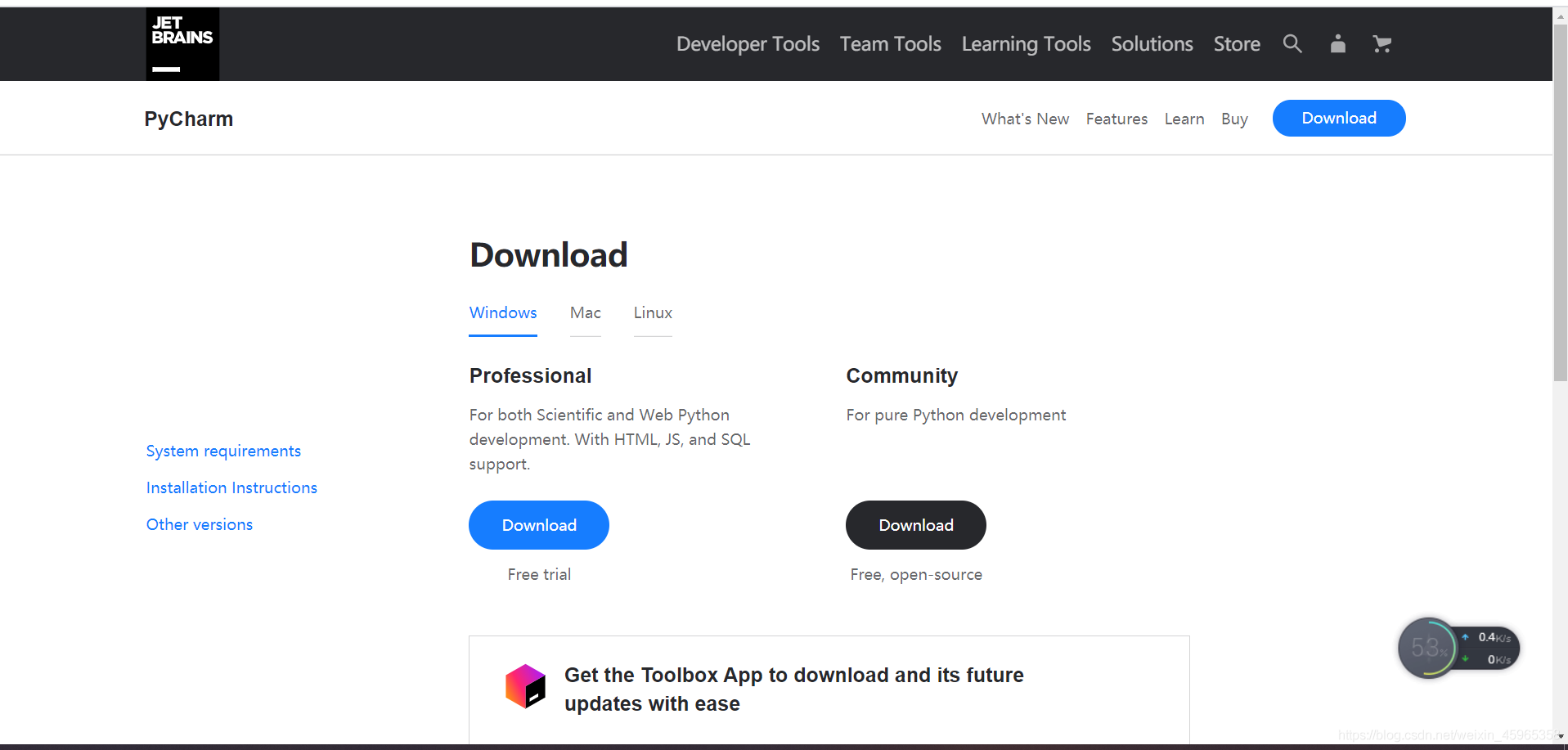Open Learning Tools menu
The height and width of the screenshot is (750, 1568).
1026,44
